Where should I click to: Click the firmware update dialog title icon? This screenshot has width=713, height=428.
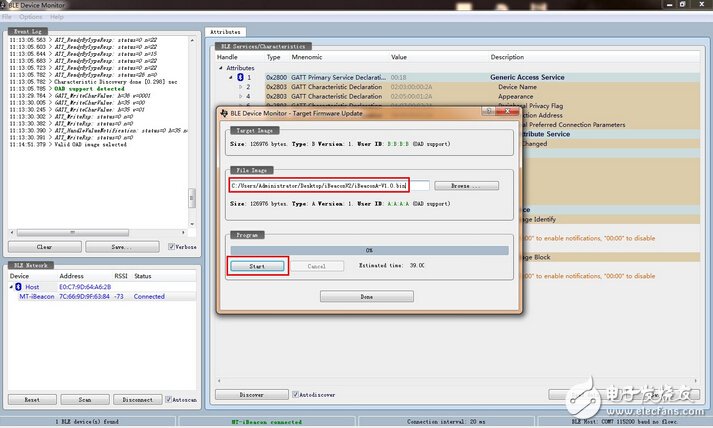(224, 113)
